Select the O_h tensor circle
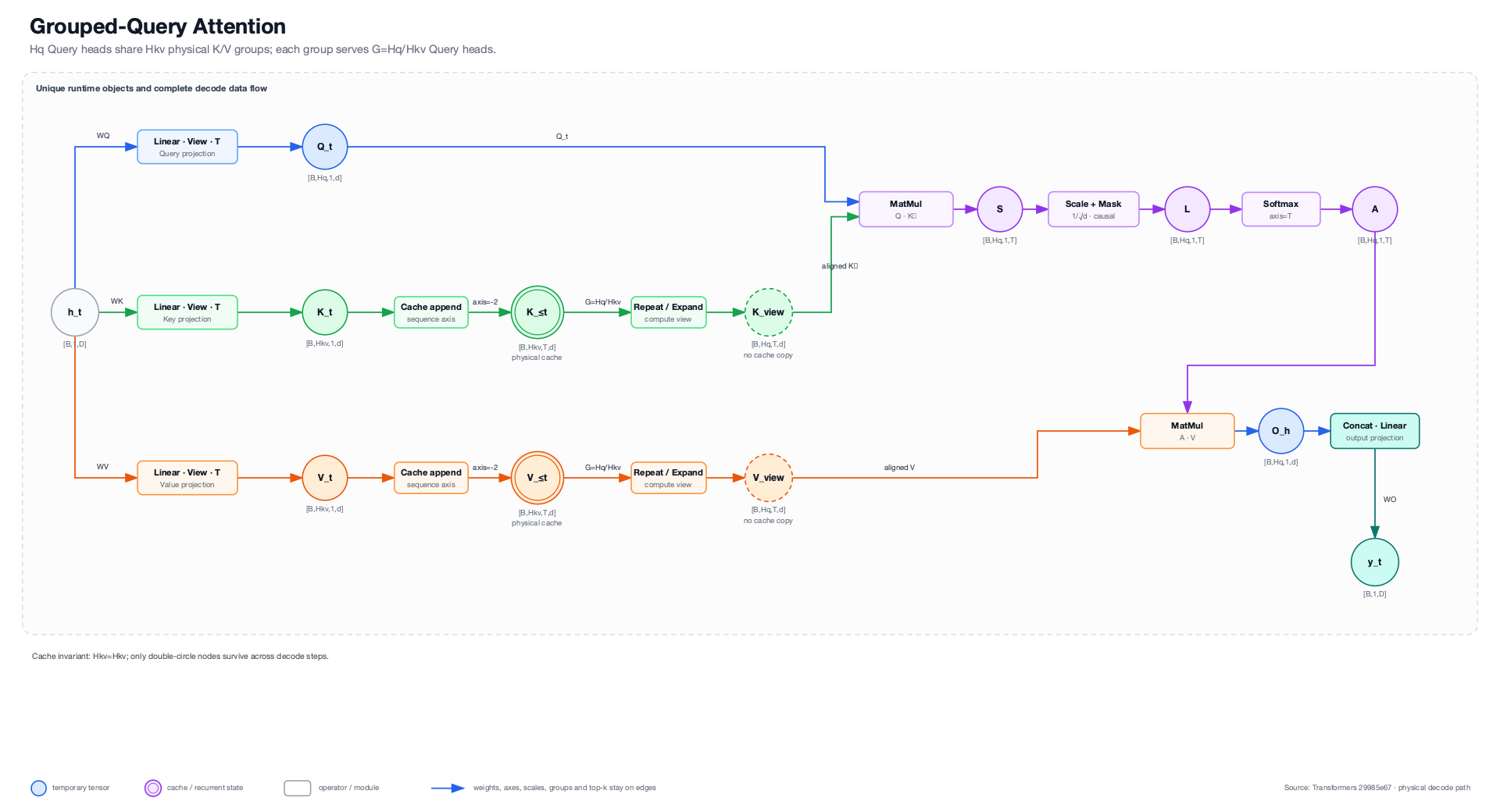1500x812 pixels. pos(1281,431)
